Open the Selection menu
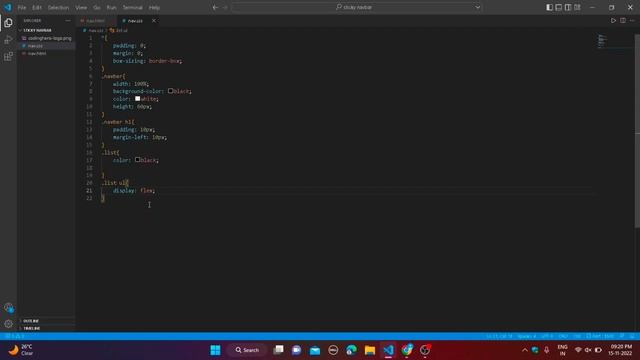Screen dimensions: 640x360 pyautogui.click(x=58, y=7)
